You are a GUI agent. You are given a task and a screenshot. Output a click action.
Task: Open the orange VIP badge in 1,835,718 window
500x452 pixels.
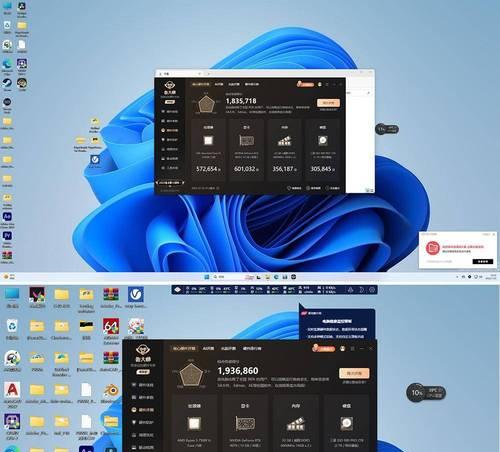pyautogui.click(x=305, y=84)
